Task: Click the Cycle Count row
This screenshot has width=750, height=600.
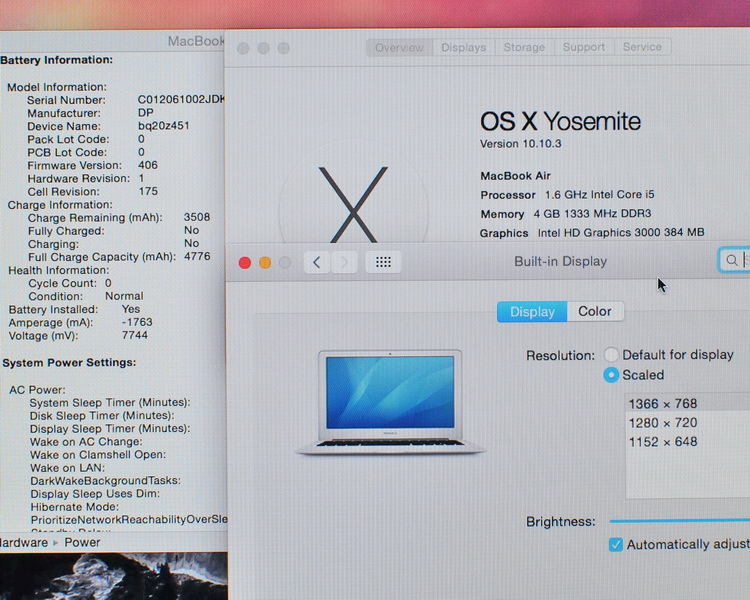Action: [x=70, y=283]
